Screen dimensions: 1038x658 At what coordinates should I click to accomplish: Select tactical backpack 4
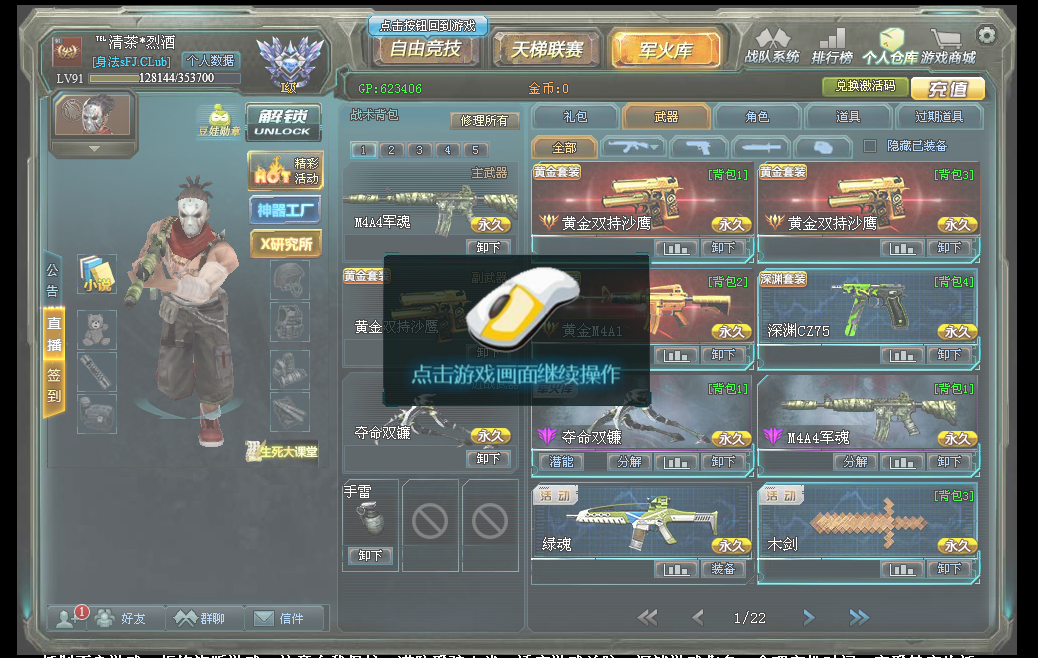448,150
